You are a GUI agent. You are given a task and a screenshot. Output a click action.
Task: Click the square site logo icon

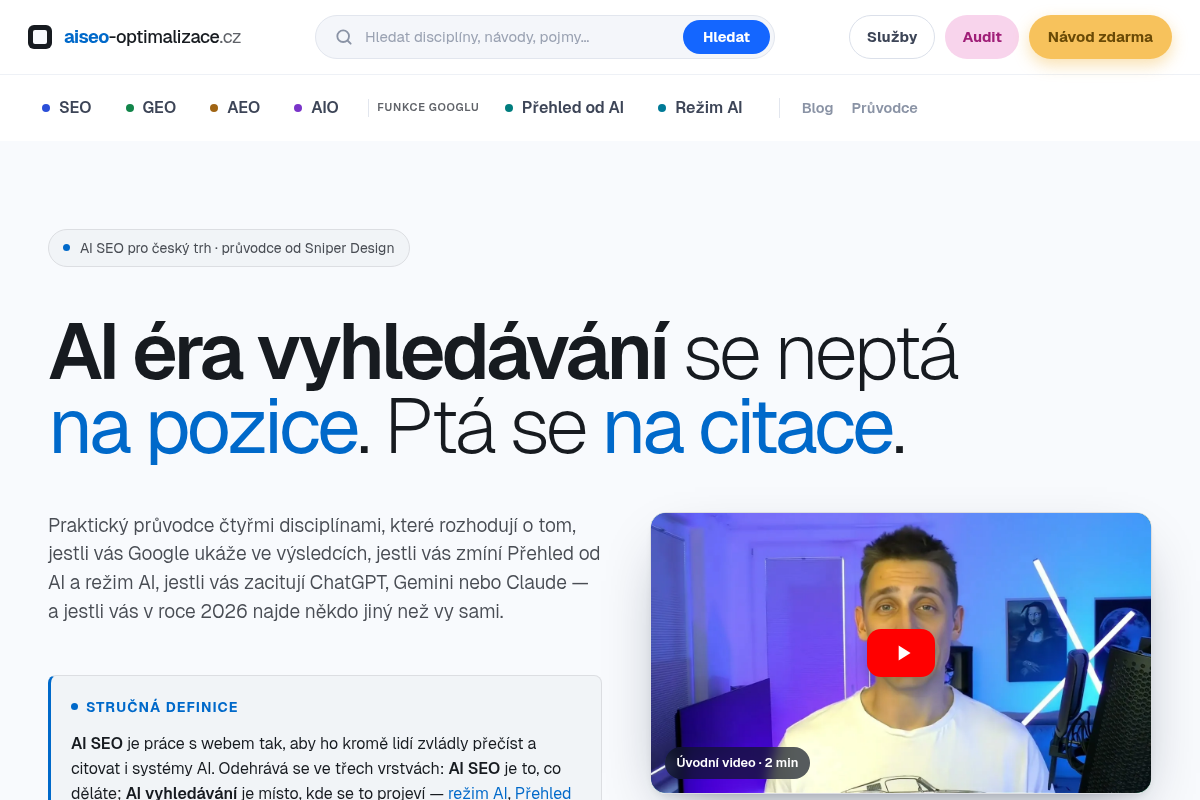40,37
